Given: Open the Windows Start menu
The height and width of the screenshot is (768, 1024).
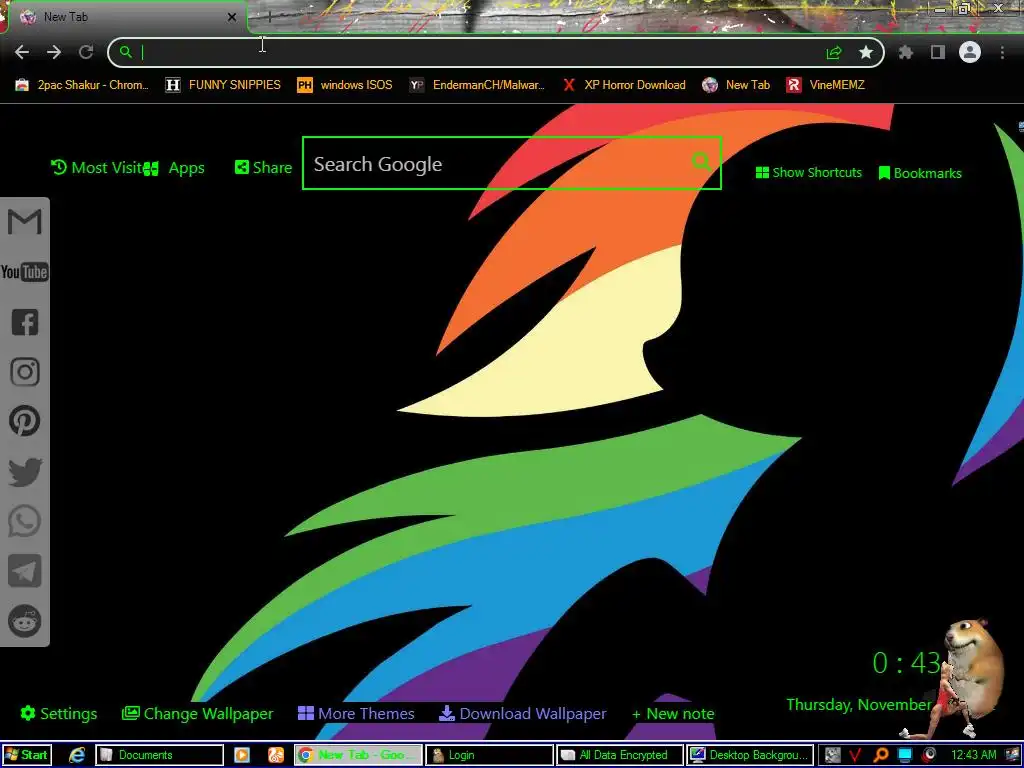Looking at the screenshot, I should click(x=26, y=755).
